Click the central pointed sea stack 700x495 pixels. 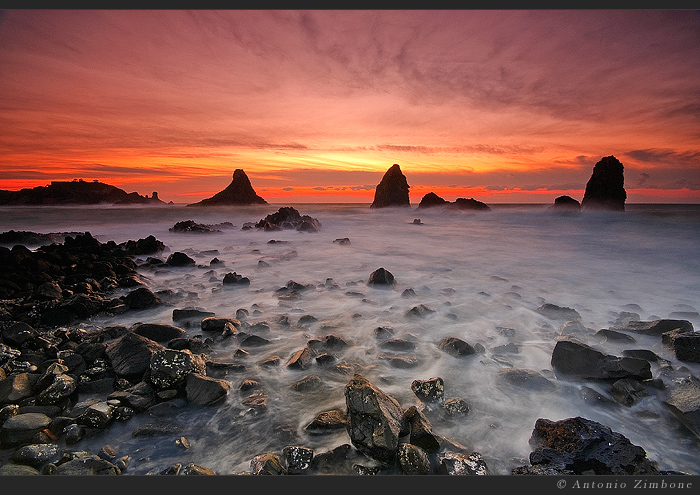tap(391, 189)
